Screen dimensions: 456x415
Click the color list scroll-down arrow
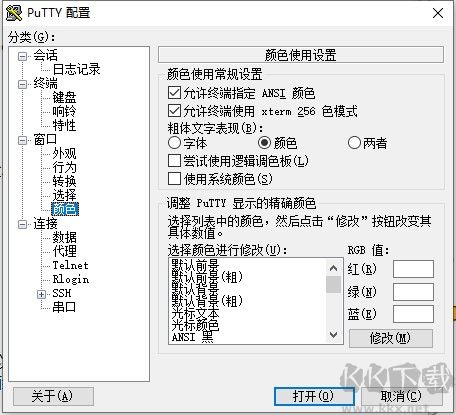333,334
